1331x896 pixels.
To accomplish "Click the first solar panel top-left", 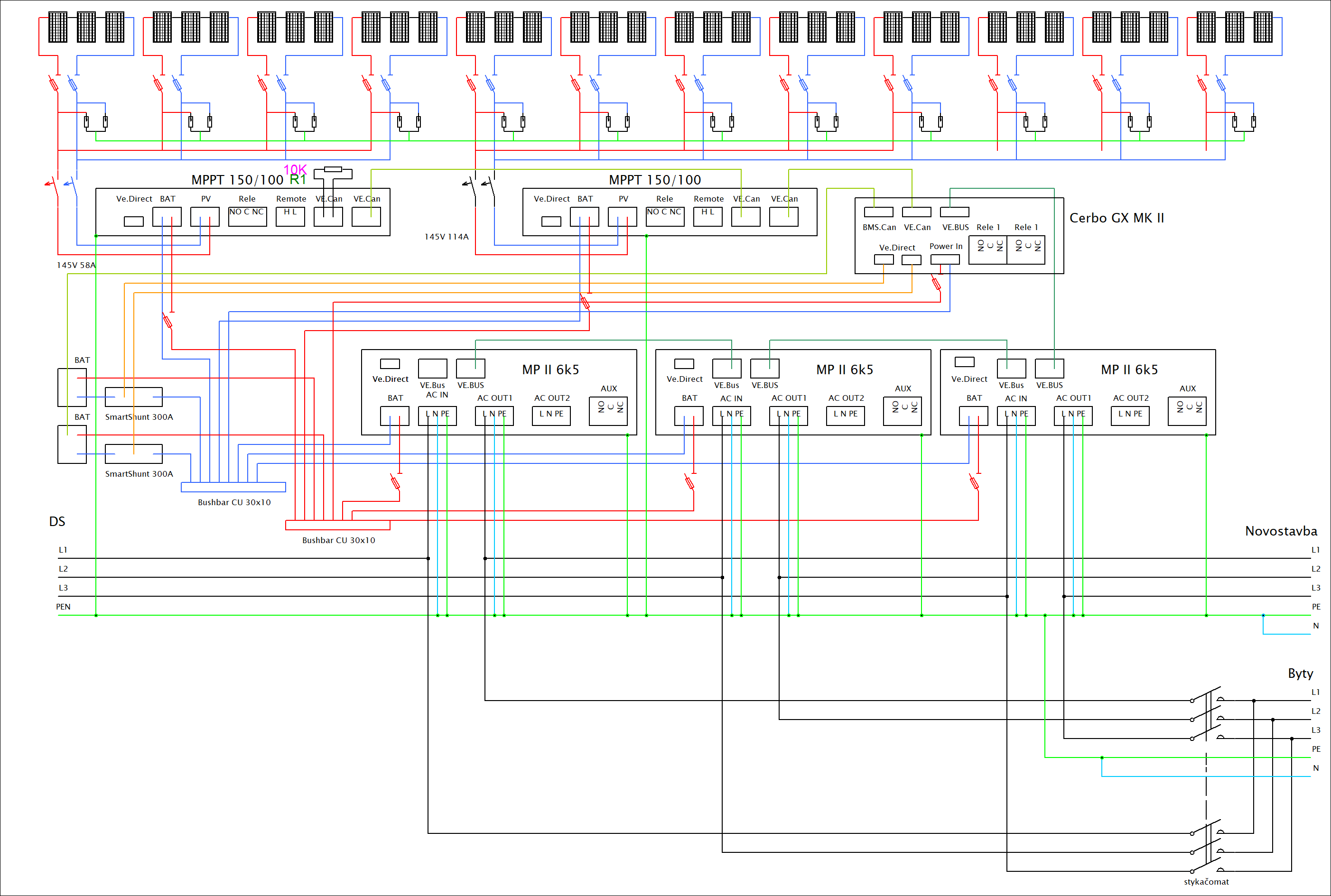I will pos(58,27).
